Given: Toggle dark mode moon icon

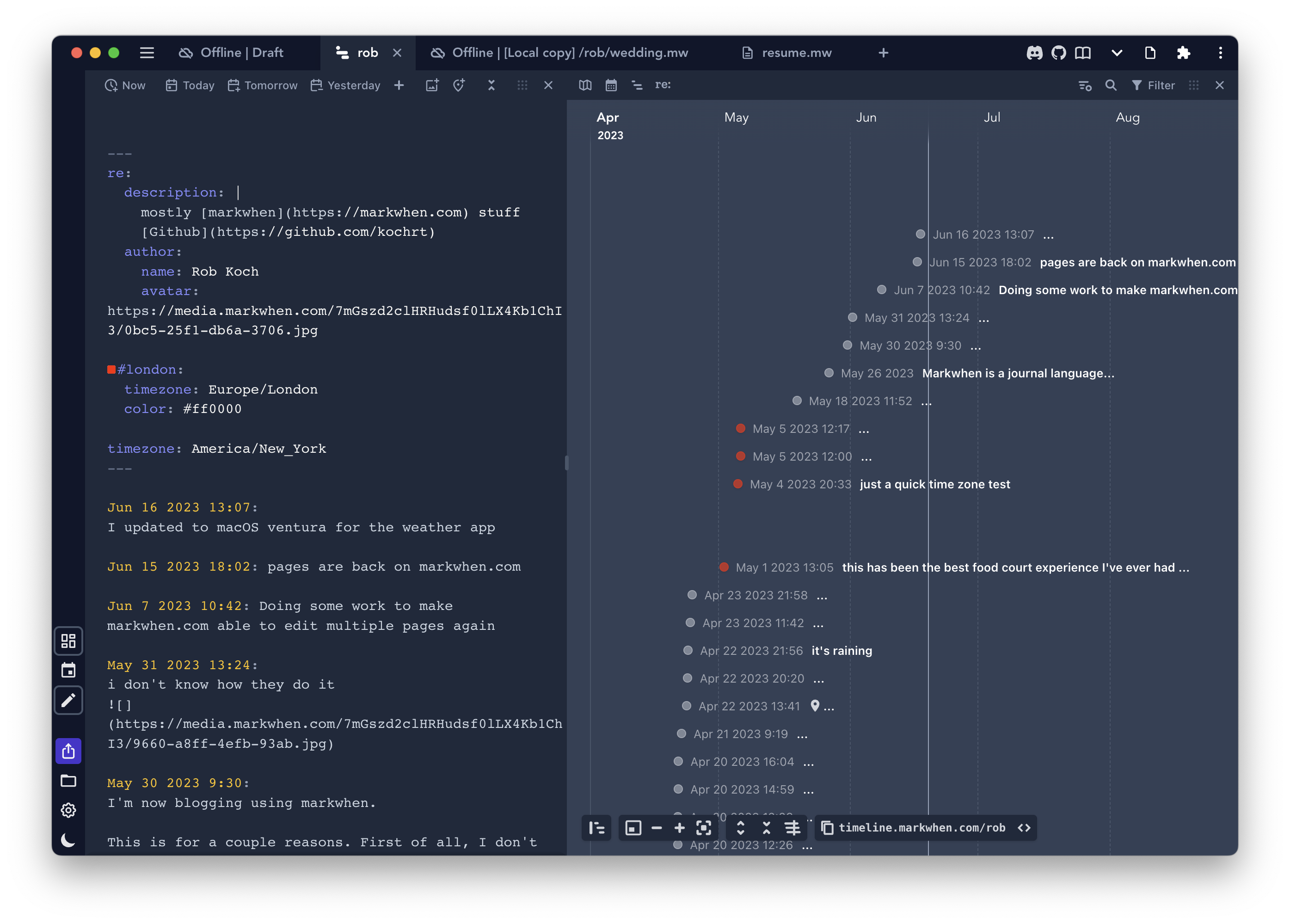Looking at the screenshot, I should point(68,840).
